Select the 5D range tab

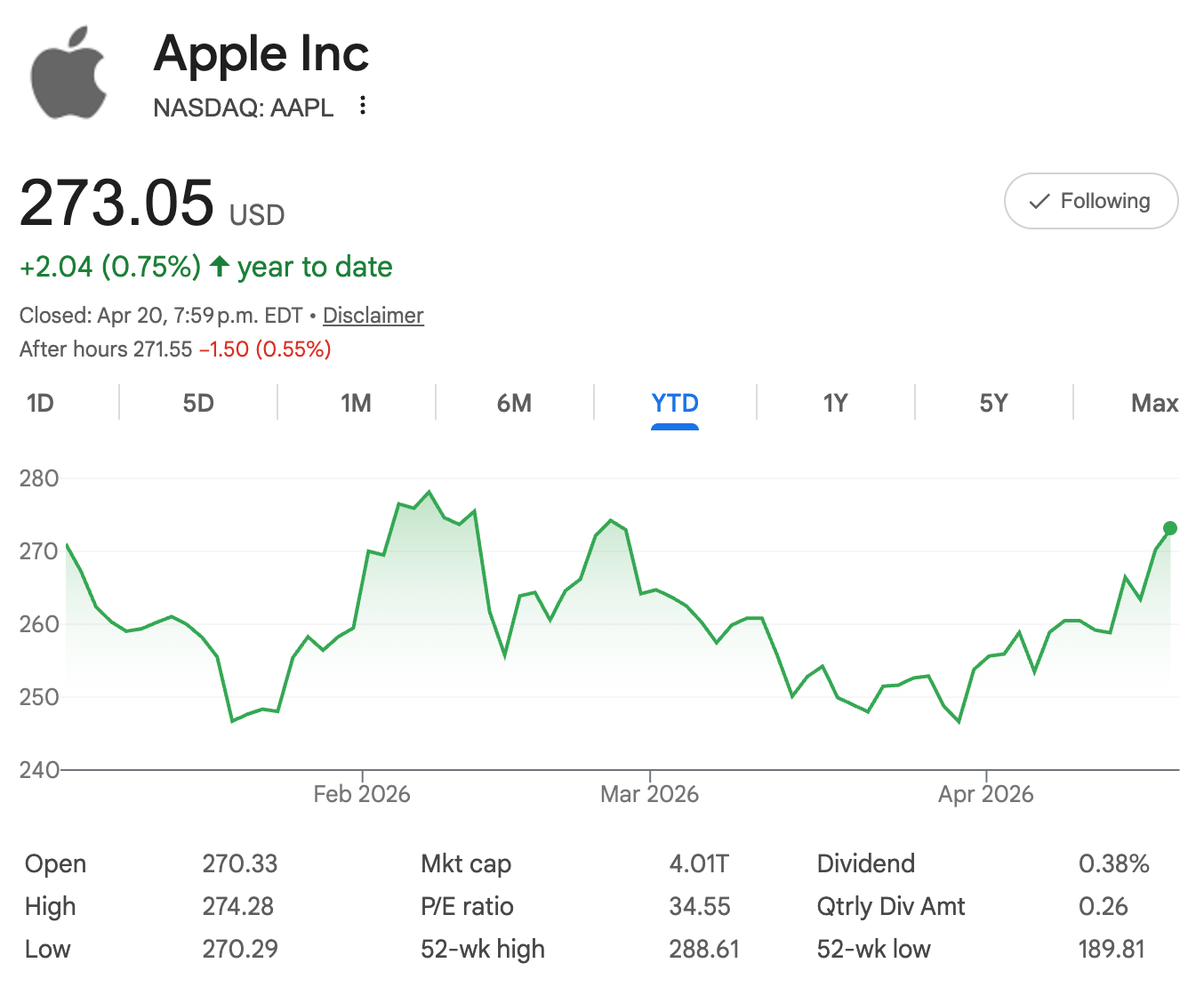198,404
